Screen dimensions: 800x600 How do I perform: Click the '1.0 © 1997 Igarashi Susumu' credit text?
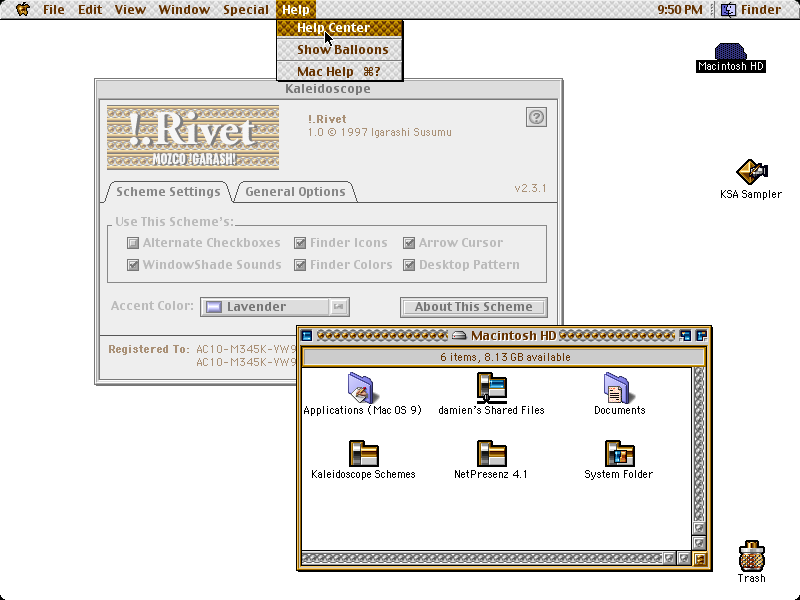coord(380,133)
